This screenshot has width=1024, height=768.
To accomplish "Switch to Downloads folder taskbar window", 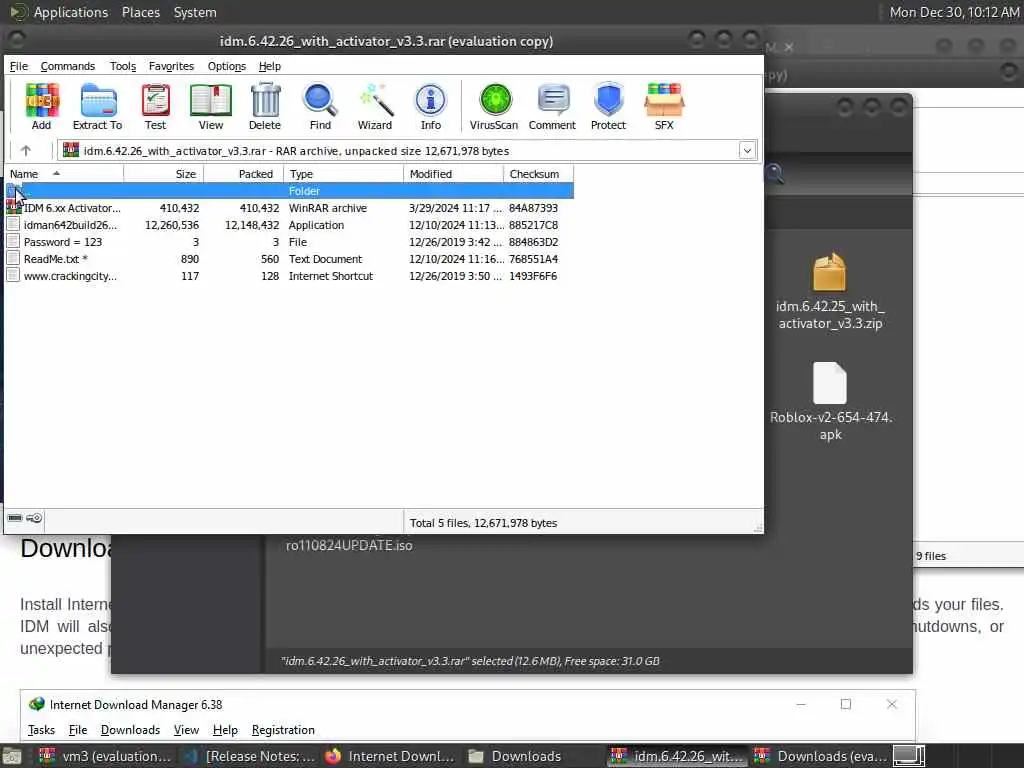I will (516, 756).
